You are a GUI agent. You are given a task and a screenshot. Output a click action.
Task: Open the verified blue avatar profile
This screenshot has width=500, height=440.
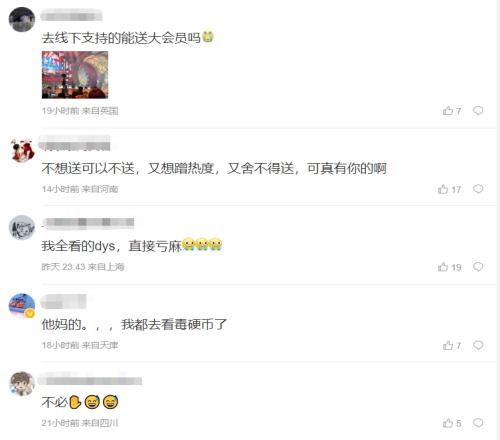22,306
